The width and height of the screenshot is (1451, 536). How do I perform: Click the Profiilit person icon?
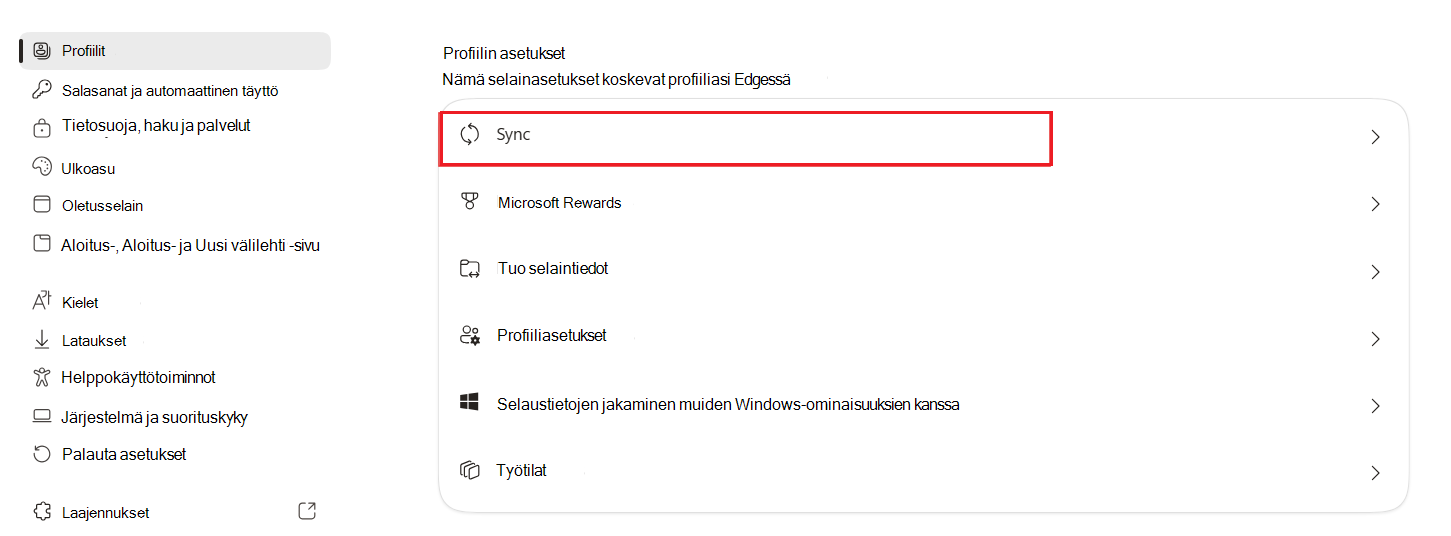42,50
